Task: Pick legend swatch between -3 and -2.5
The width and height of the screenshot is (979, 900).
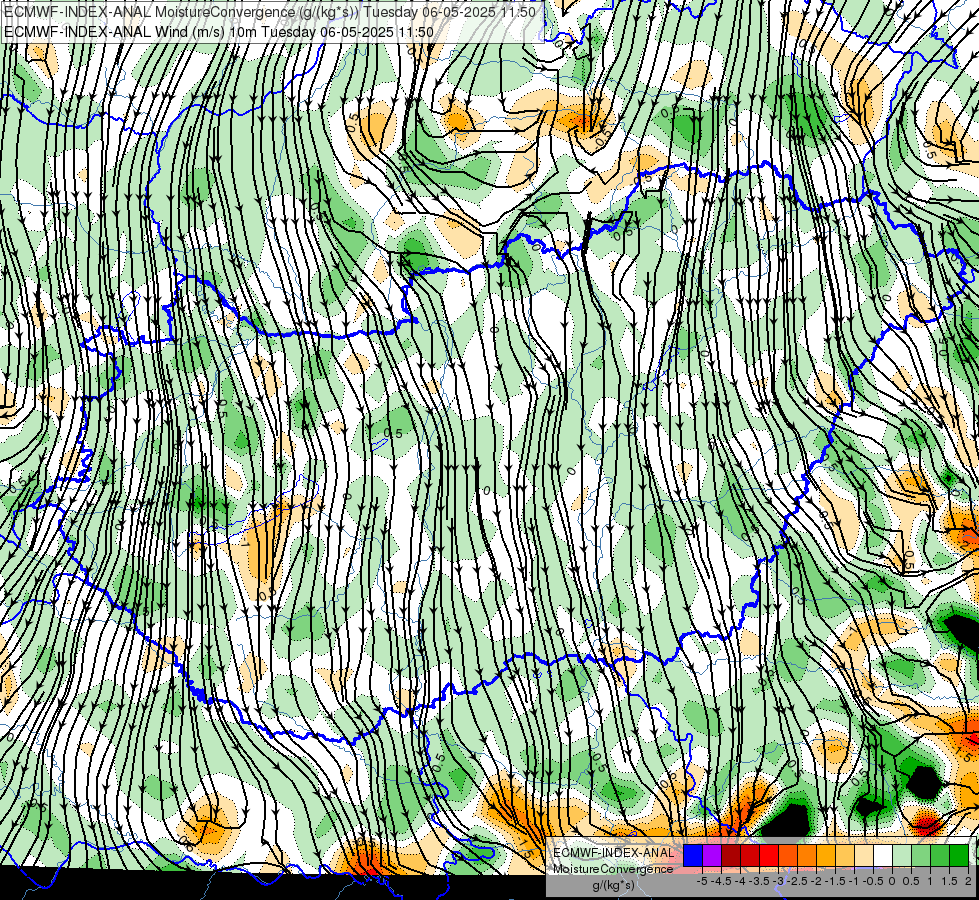Action: click(x=788, y=856)
